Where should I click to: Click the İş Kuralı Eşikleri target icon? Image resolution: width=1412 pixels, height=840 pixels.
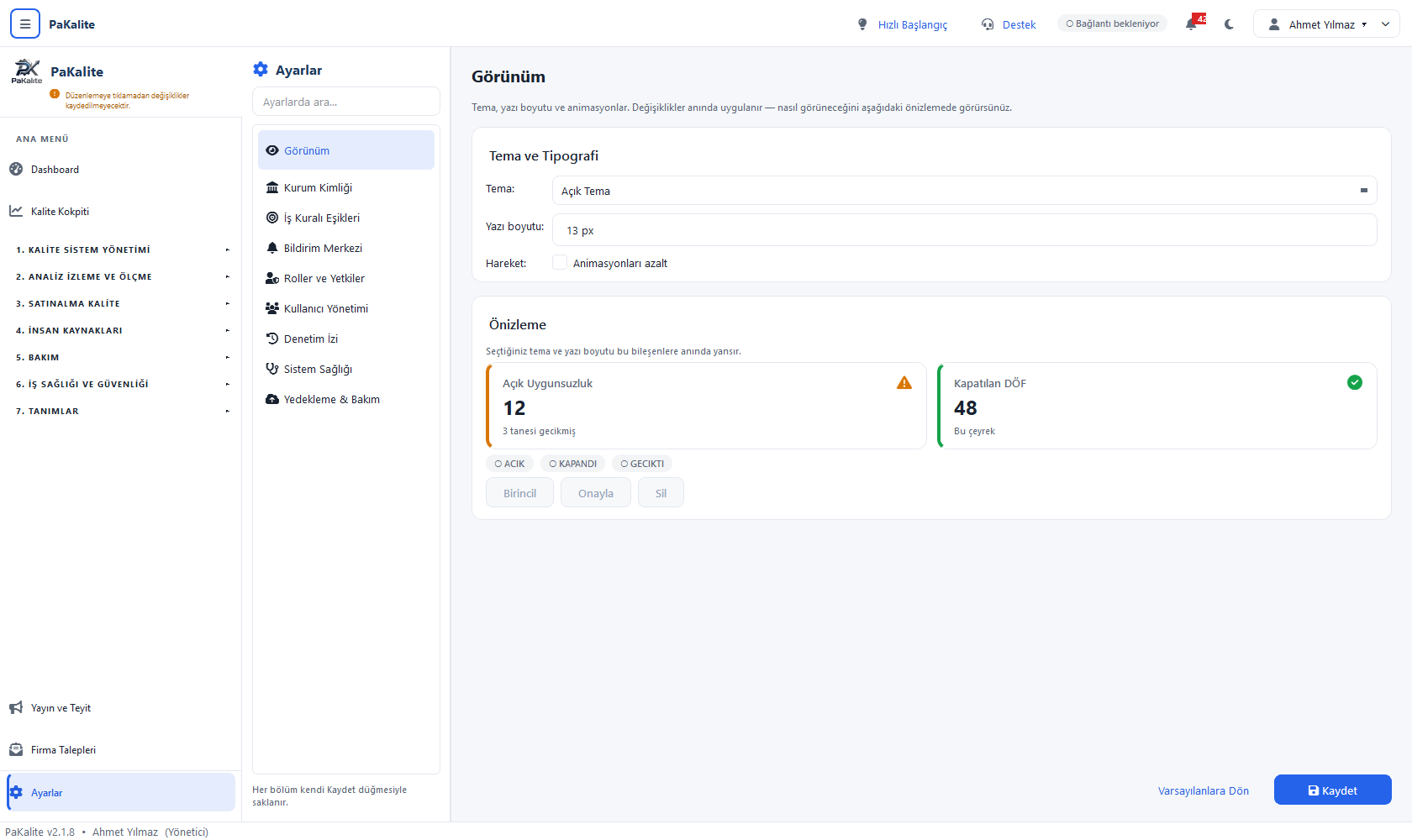point(272,218)
